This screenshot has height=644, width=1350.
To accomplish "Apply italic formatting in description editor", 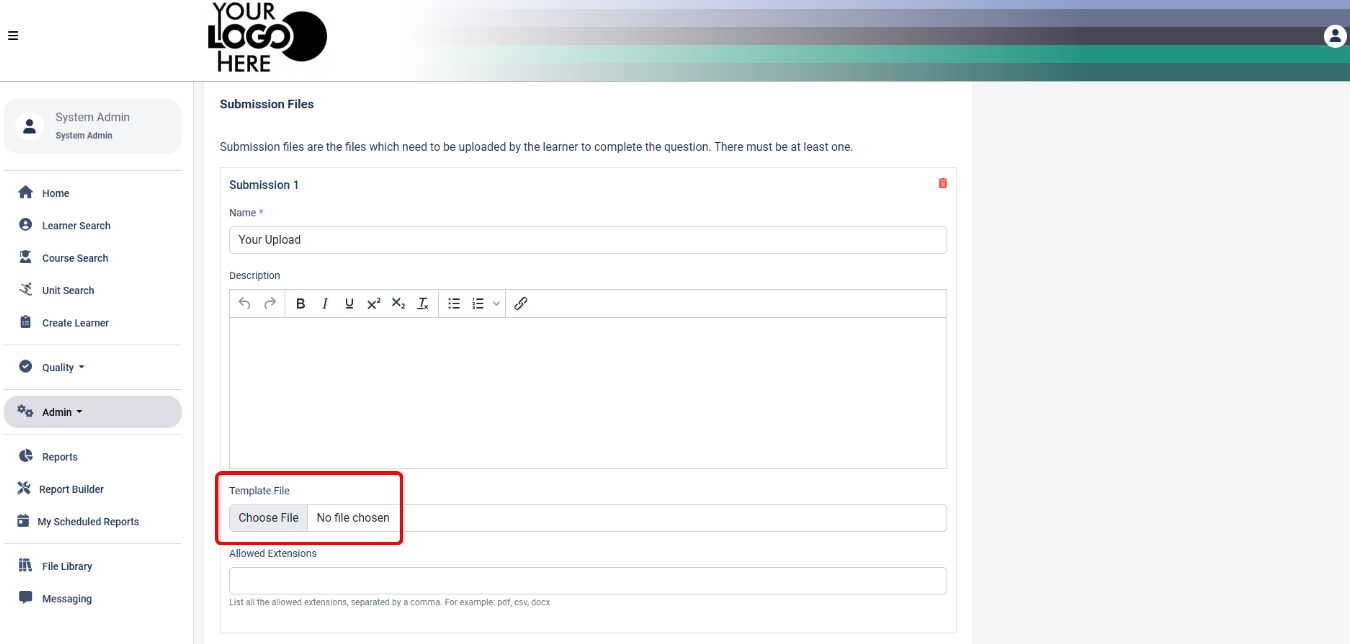I will click(325, 304).
